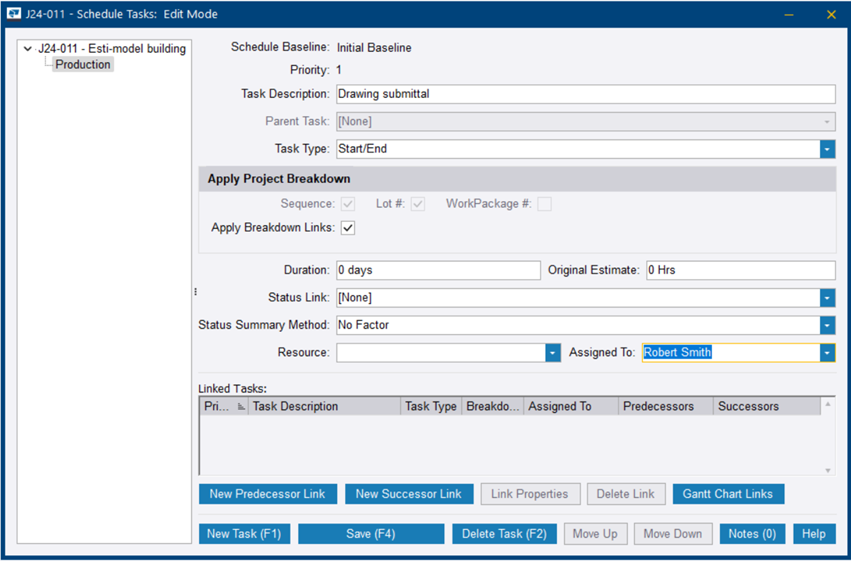Click the app icon in title bar
Image resolution: width=851 pixels, height=561 pixels.
pyautogui.click(x=14, y=14)
